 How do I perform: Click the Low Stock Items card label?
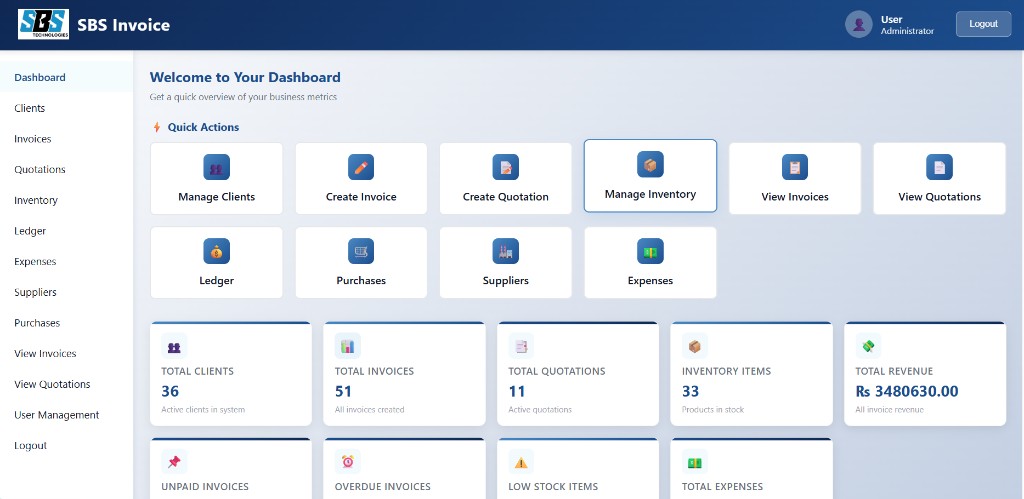pyautogui.click(x=553, y=487)
